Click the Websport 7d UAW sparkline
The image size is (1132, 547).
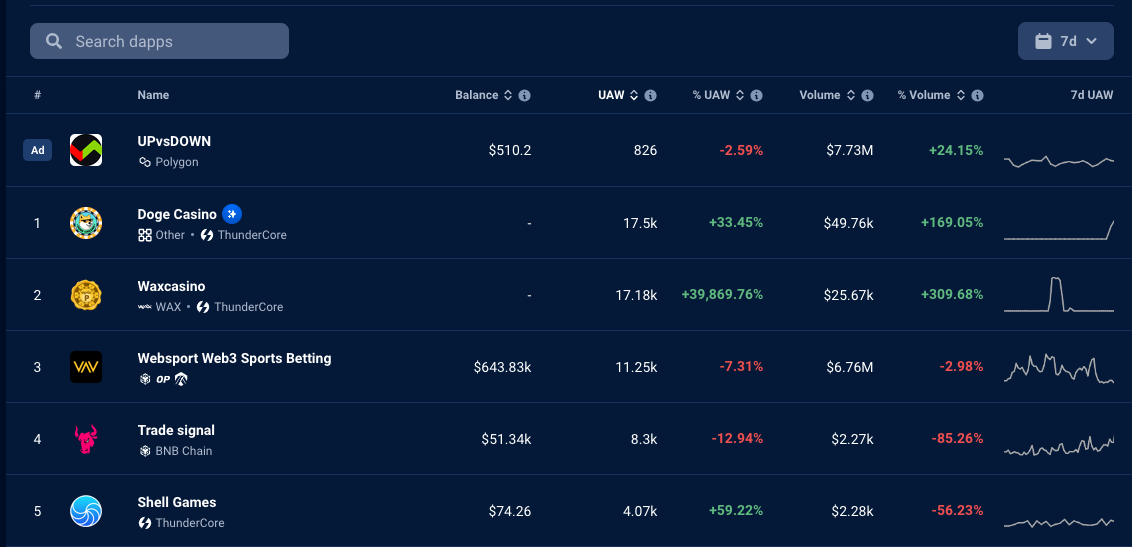click(x=1058, y=369)
